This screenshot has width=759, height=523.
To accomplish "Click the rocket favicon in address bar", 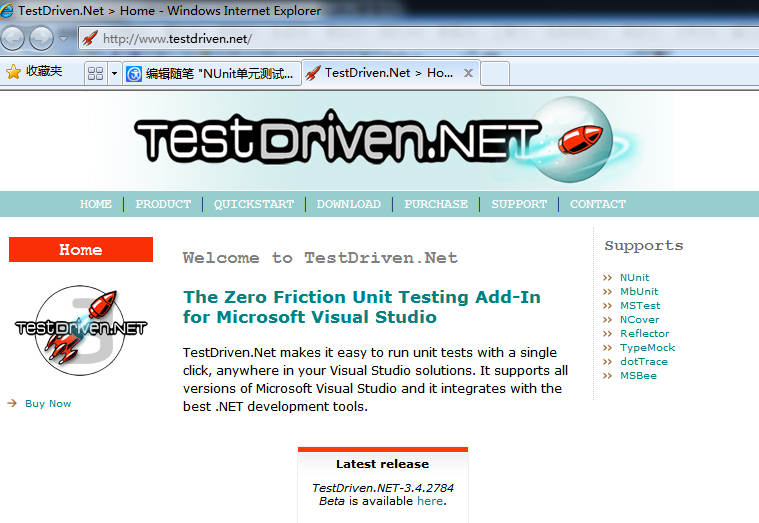I will pos(90,38).
